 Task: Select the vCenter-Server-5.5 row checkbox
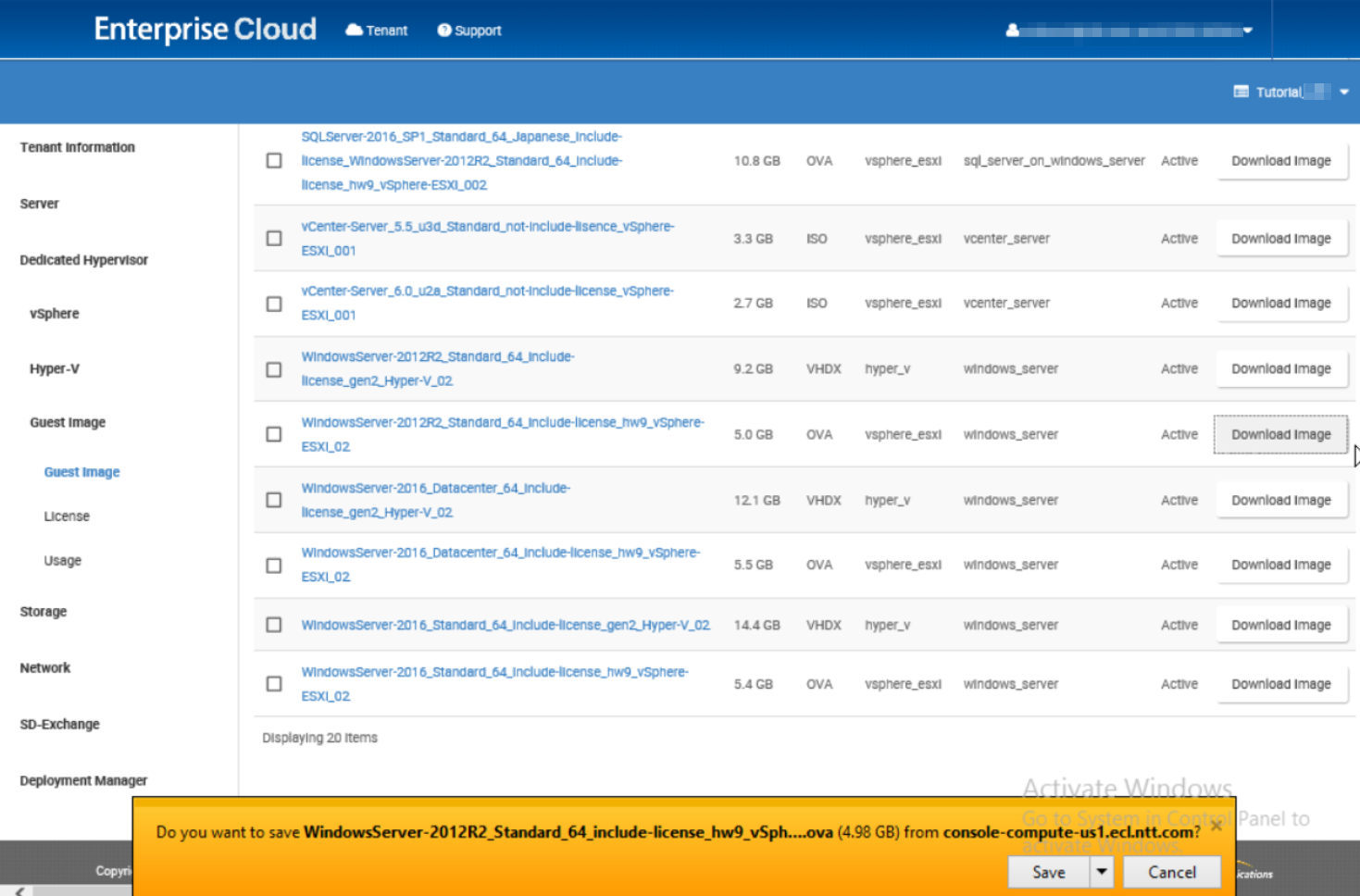(273, 238)
